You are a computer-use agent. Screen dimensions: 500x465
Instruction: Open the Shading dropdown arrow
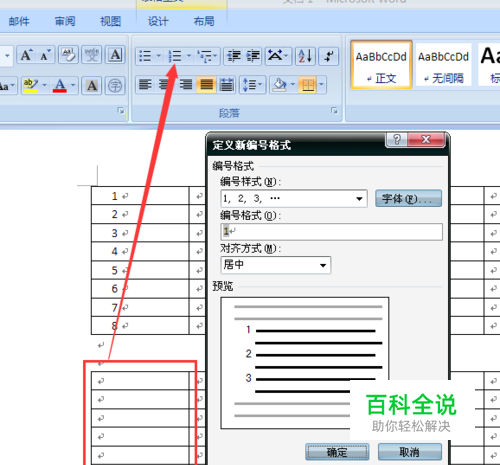(x=293, y=85)
